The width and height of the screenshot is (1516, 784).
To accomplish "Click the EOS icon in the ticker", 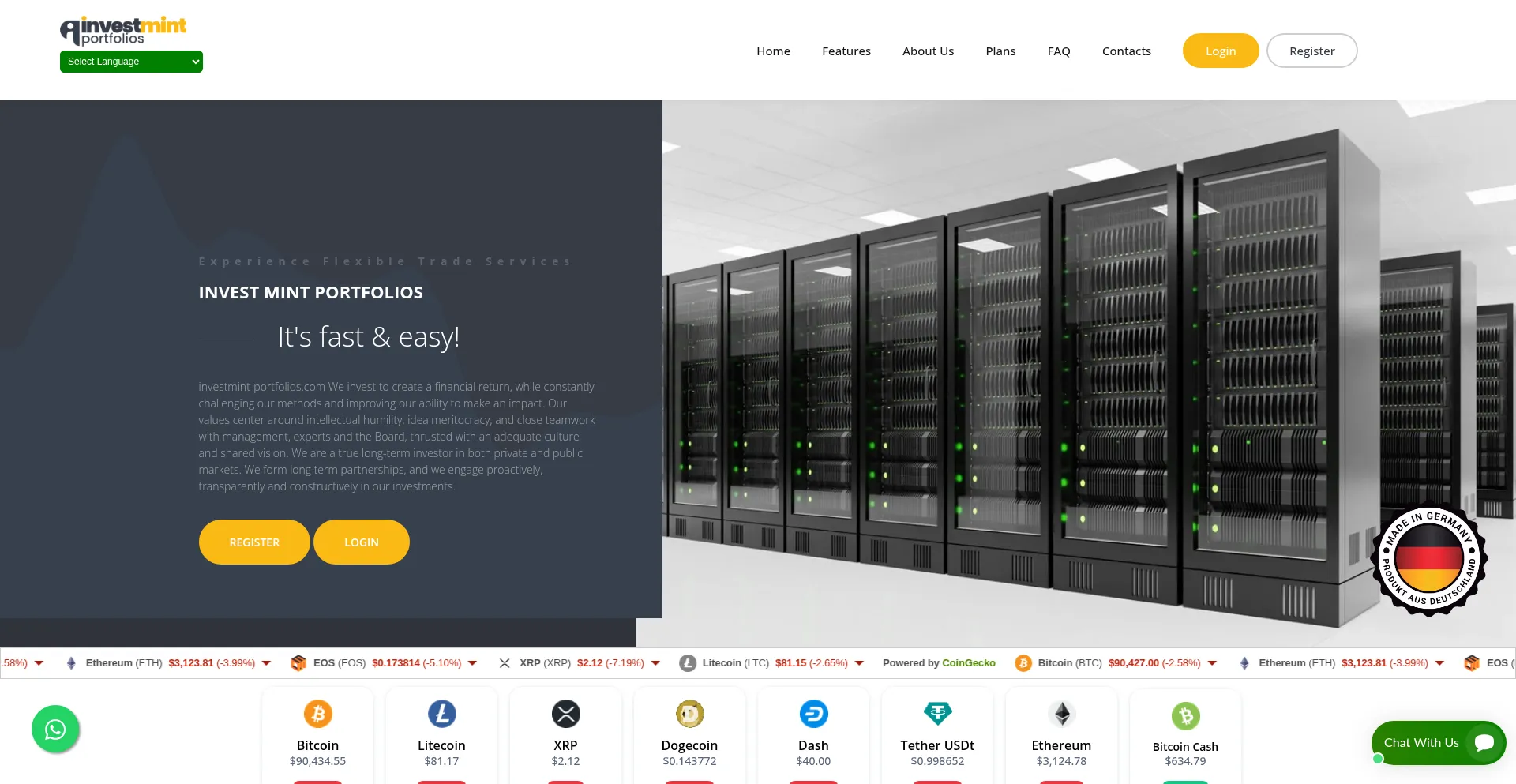I will tap(298, 663).
